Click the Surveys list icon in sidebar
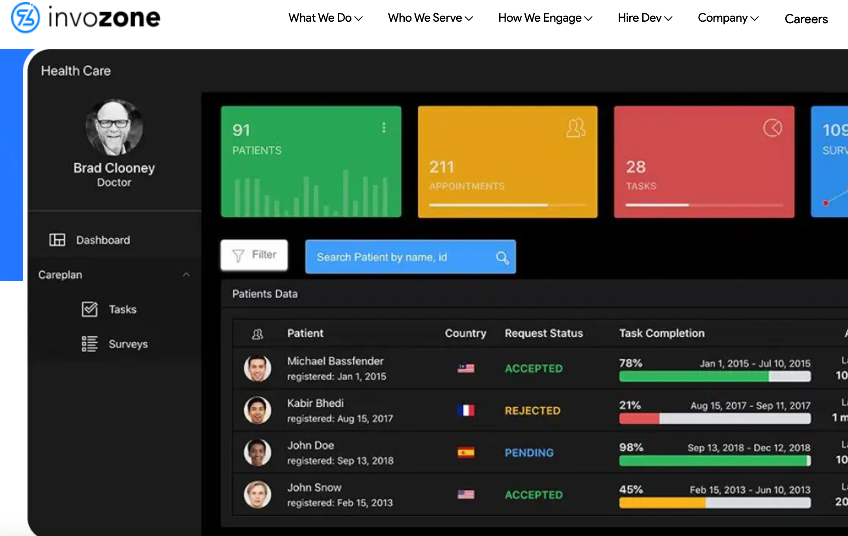848x536 pixels. pos(90,344)
